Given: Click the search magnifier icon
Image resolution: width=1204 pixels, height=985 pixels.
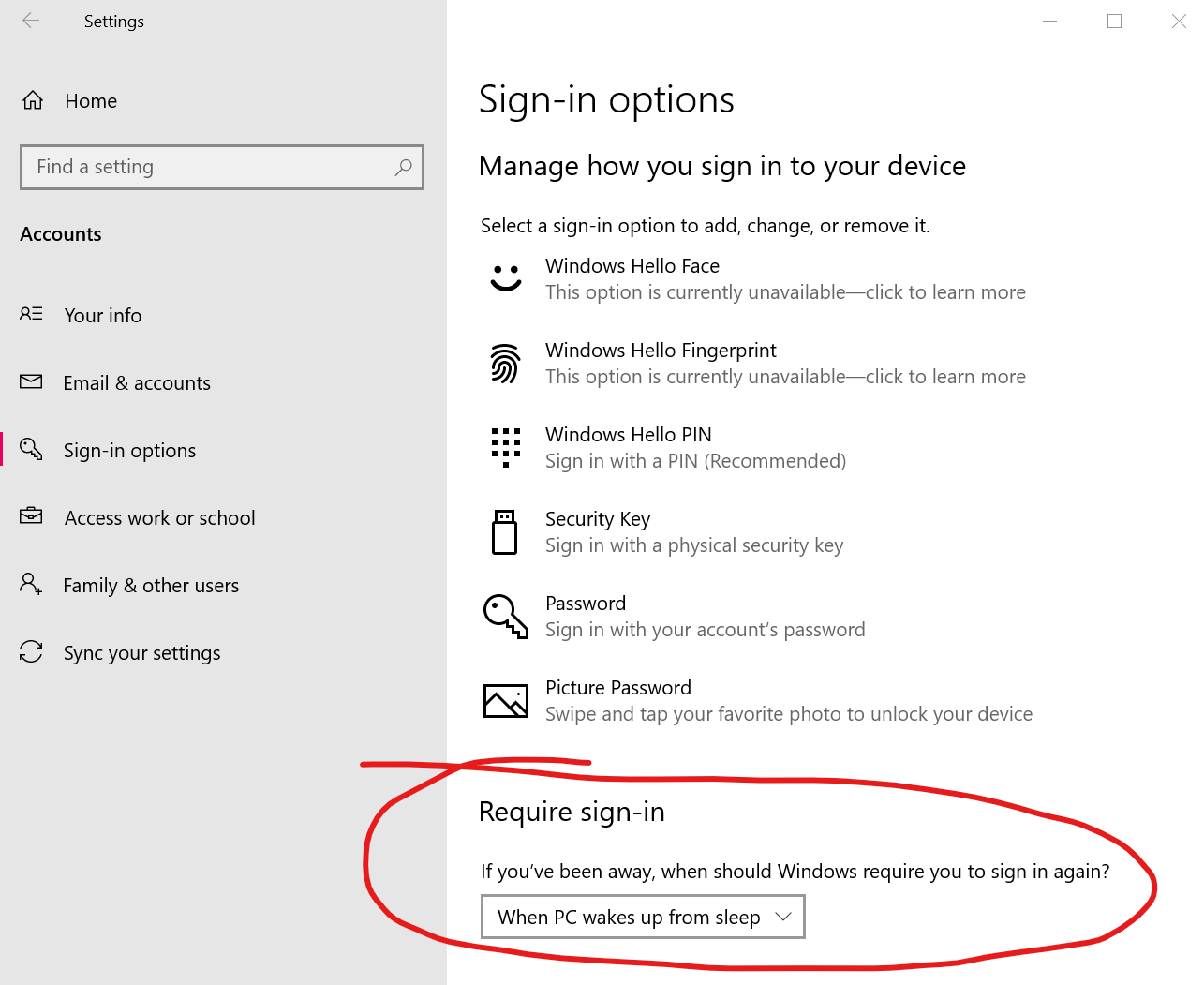Looking at the screenshot, I should [x=403, y=167].
